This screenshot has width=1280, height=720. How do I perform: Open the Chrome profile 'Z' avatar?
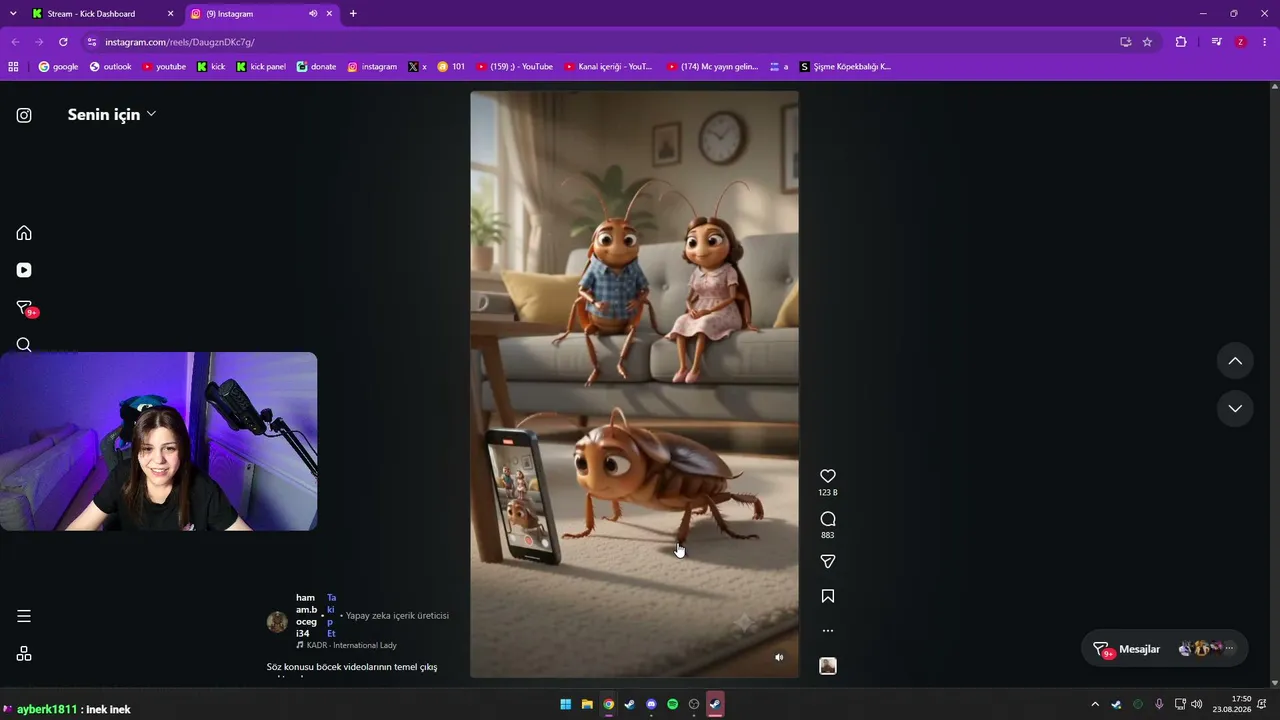tap(1241, 42)
